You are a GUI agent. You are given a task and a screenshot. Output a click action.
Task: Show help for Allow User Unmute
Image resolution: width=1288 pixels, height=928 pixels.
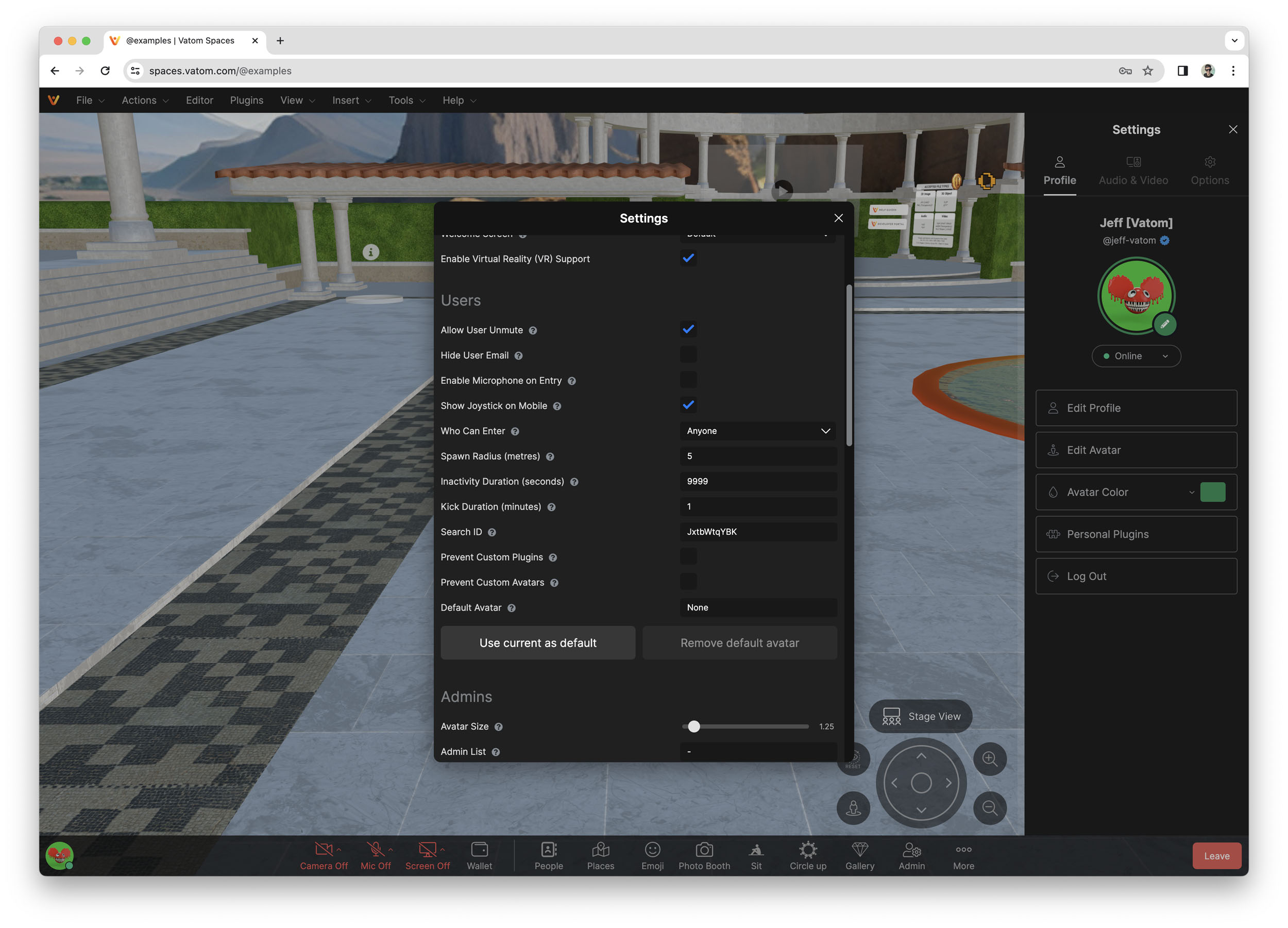click(533, 330)
